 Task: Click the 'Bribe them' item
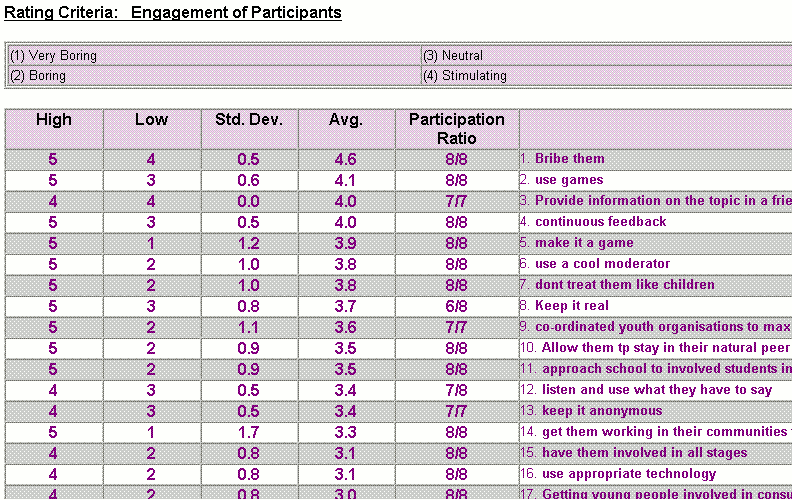[569, 159]
